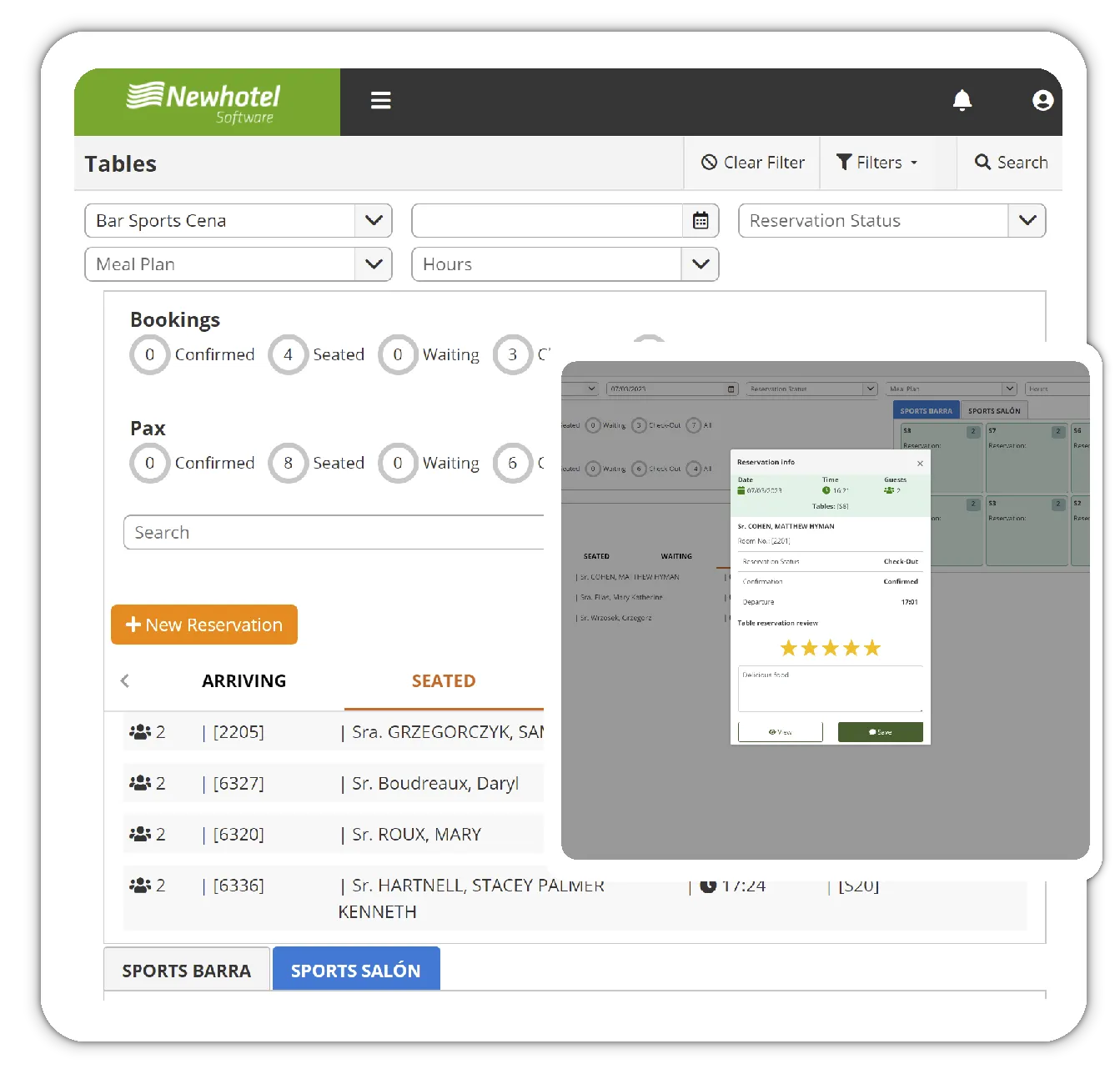Click the left chevron beside ARRIVING
1120x1079 pixels.
click(x=125, y=680)
